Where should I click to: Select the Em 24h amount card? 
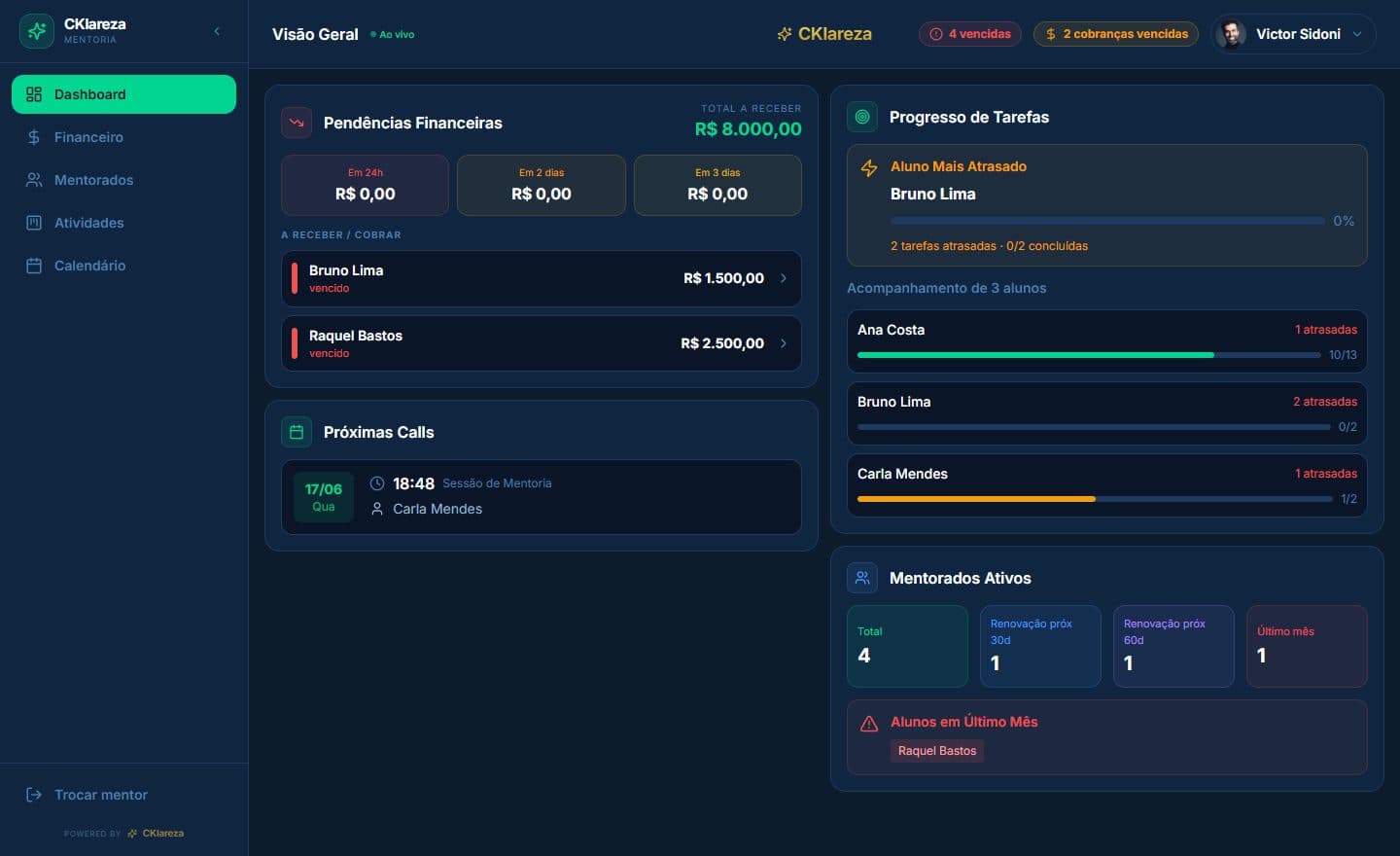[365, 185]
